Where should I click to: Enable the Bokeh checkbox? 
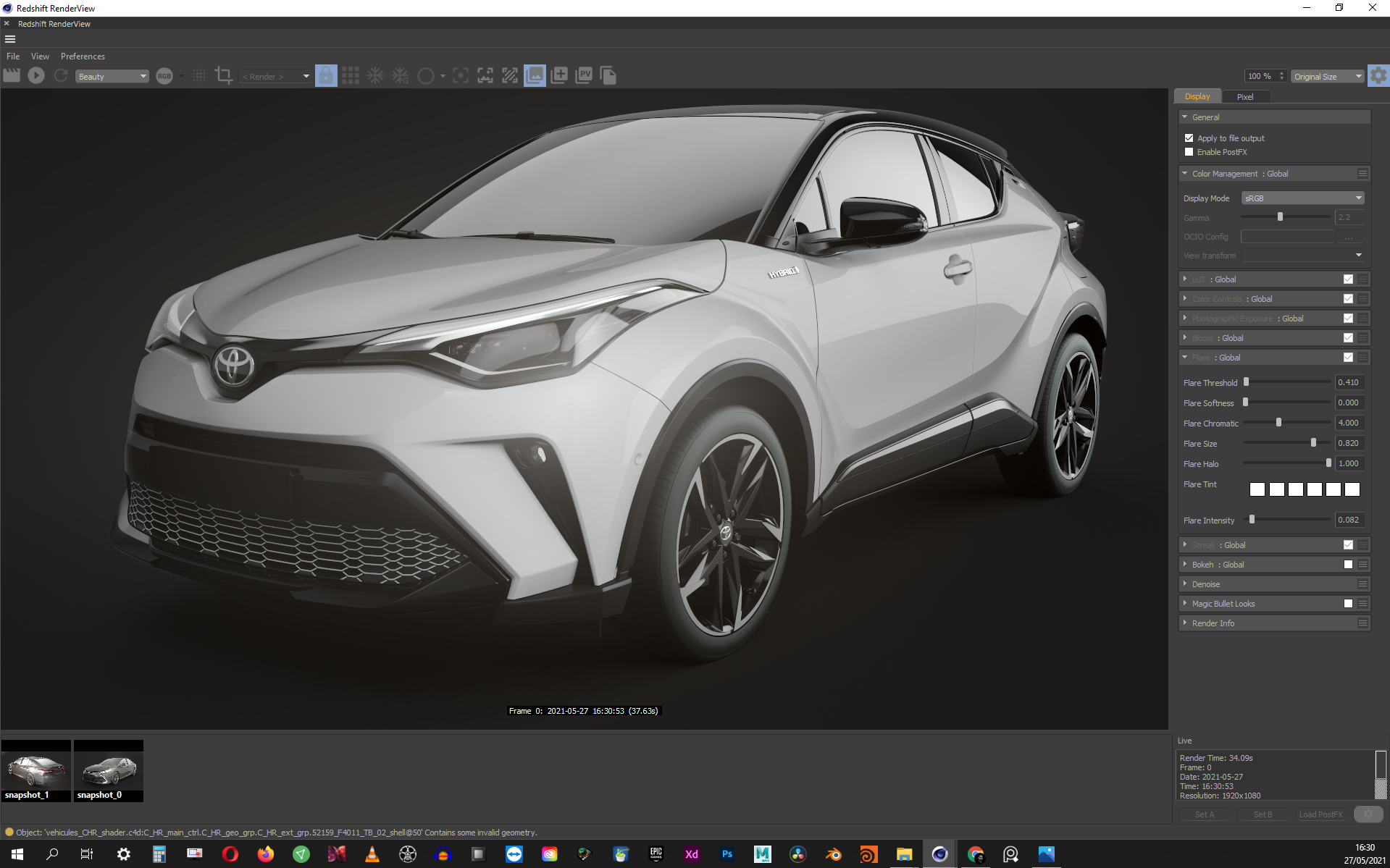tap(1348, 565)
